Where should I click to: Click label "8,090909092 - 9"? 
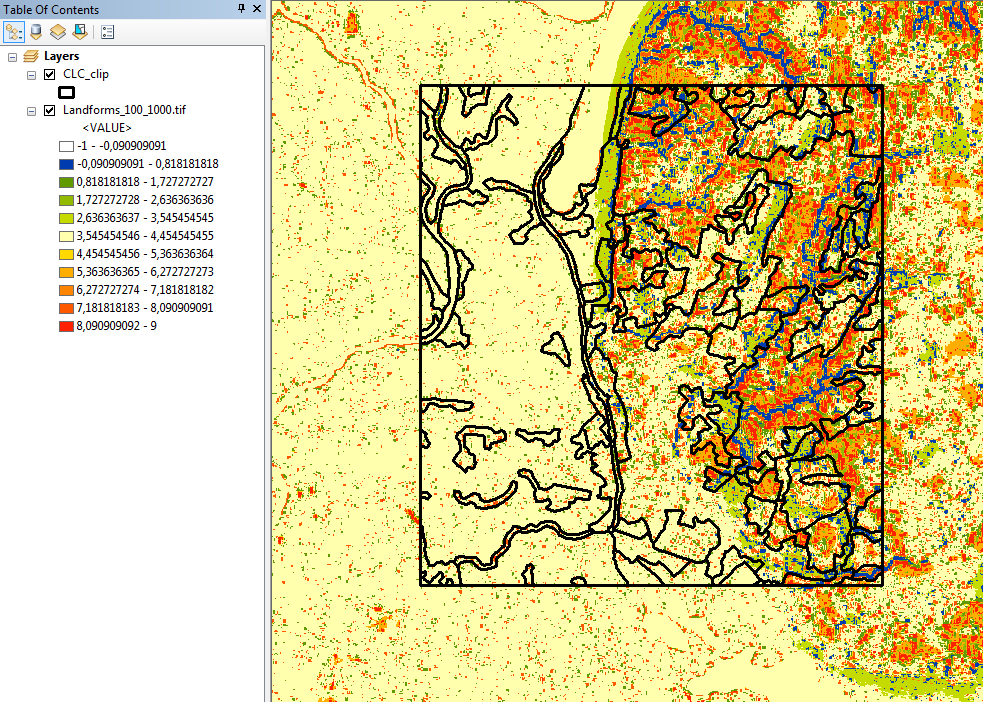point(117,326)
